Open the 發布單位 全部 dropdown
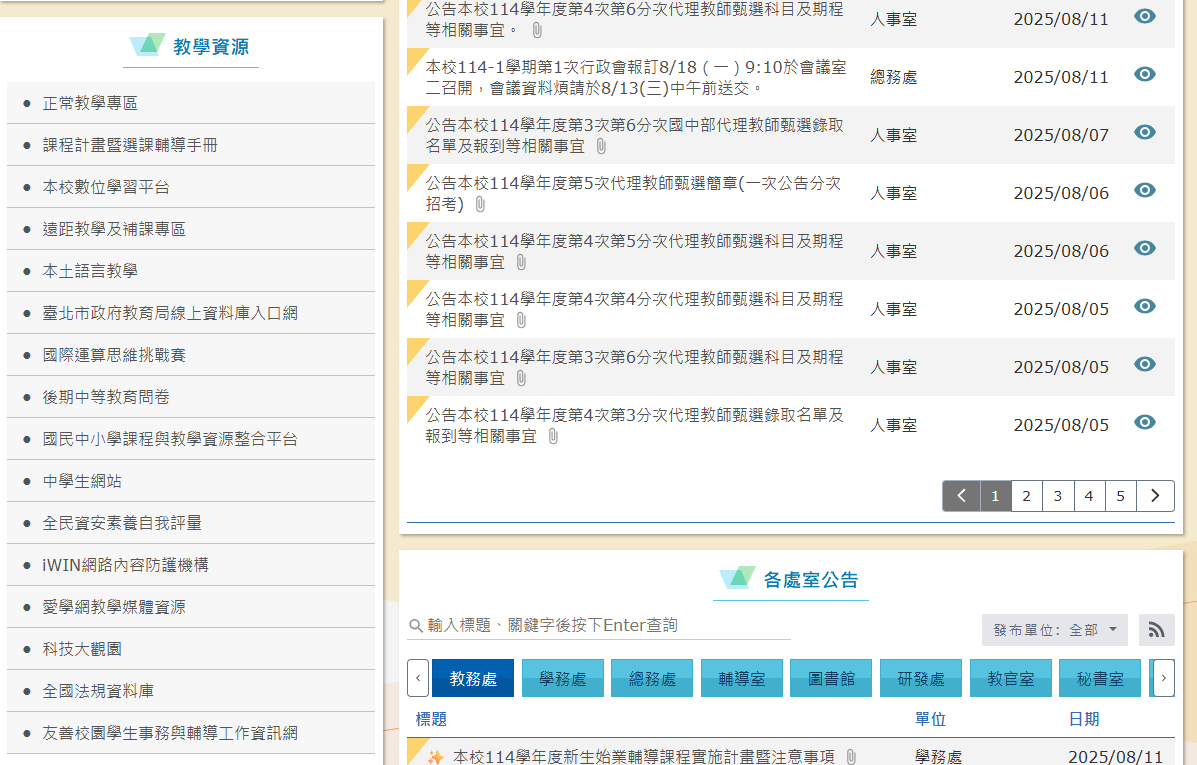Image resolution: width=1197 pixels, height=765 pixels. [1054, 630]
